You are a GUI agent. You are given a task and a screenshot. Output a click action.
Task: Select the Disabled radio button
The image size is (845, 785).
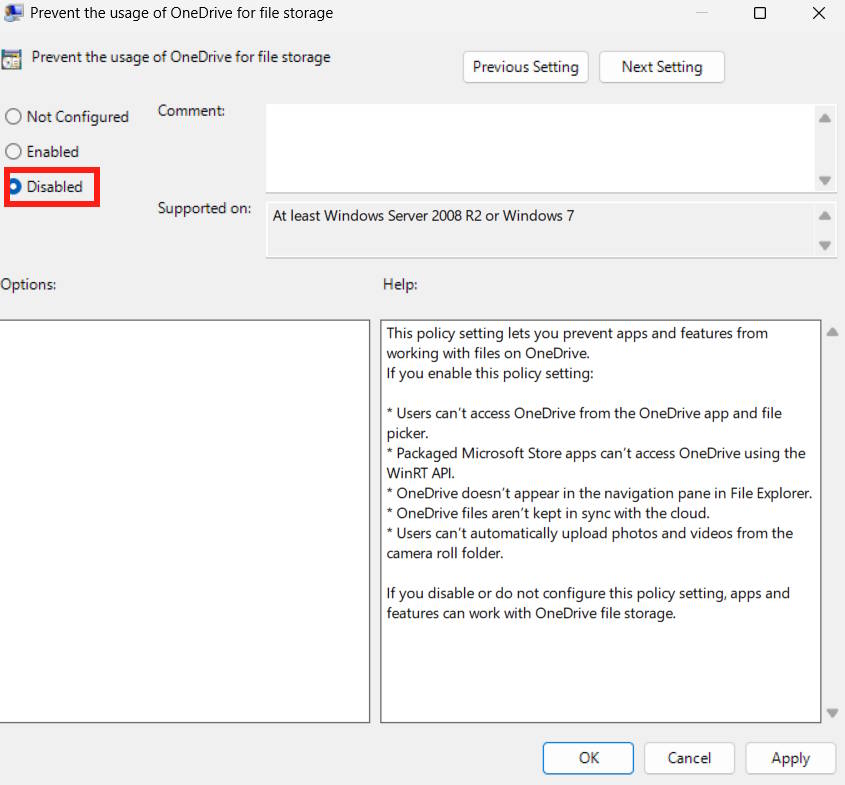point(15,187)
